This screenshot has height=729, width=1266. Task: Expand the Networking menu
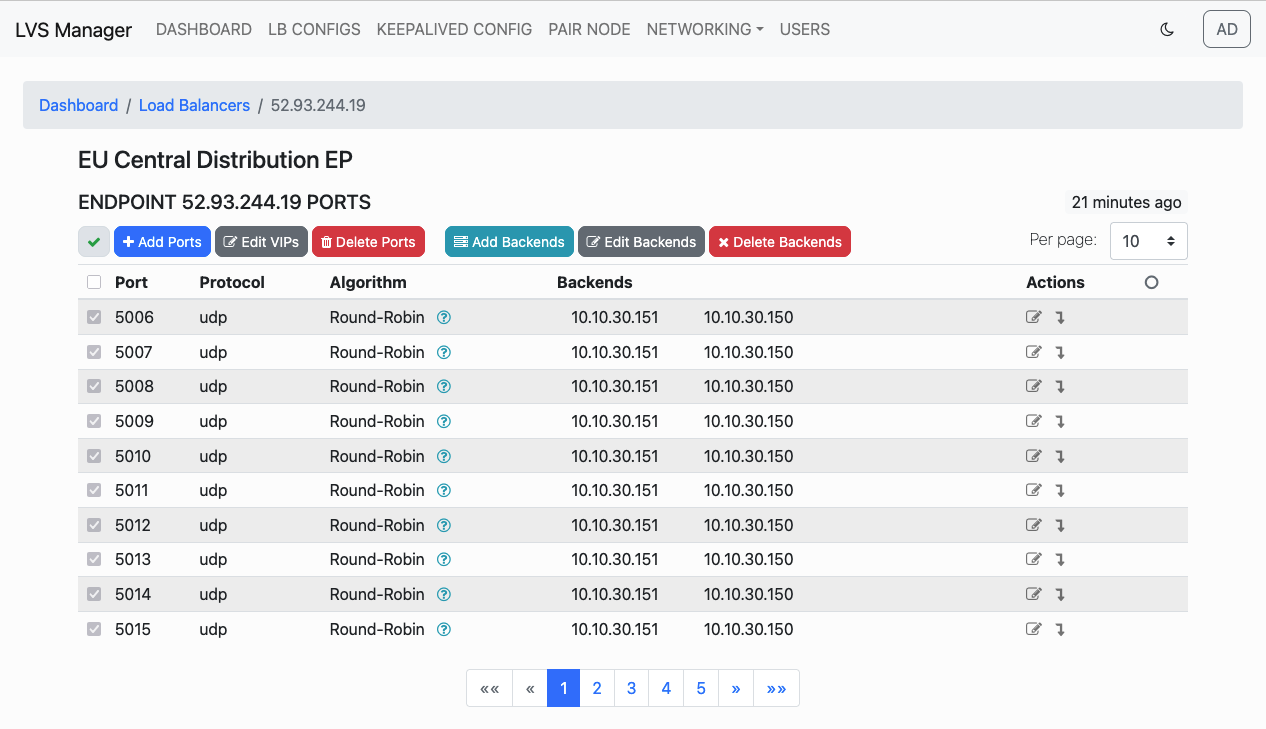(705, 30)
